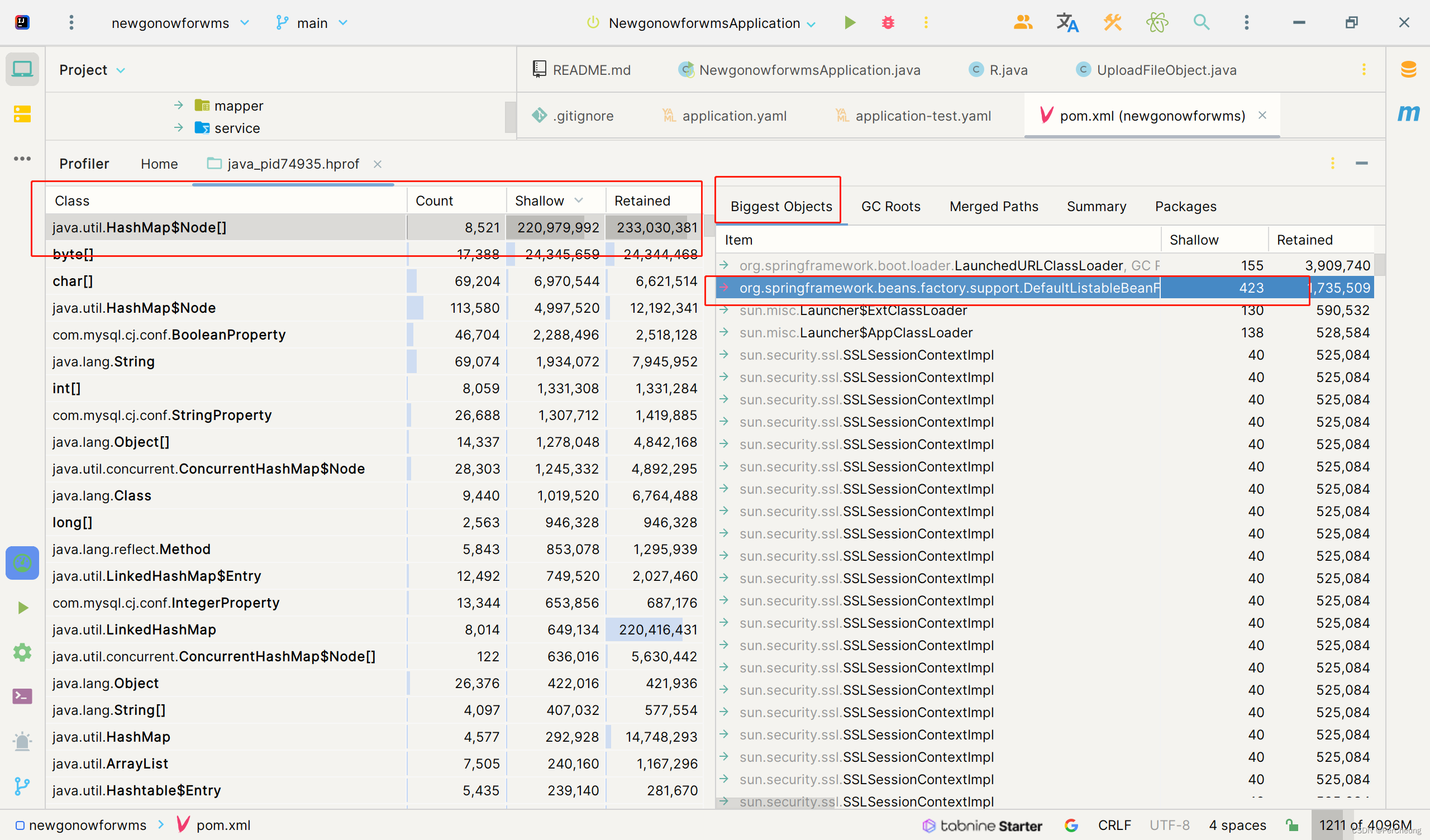Viewport: 1430px width, 840px height.
Task: Toggle the read-only lock icon in status bar
Action: (1291, 825)
